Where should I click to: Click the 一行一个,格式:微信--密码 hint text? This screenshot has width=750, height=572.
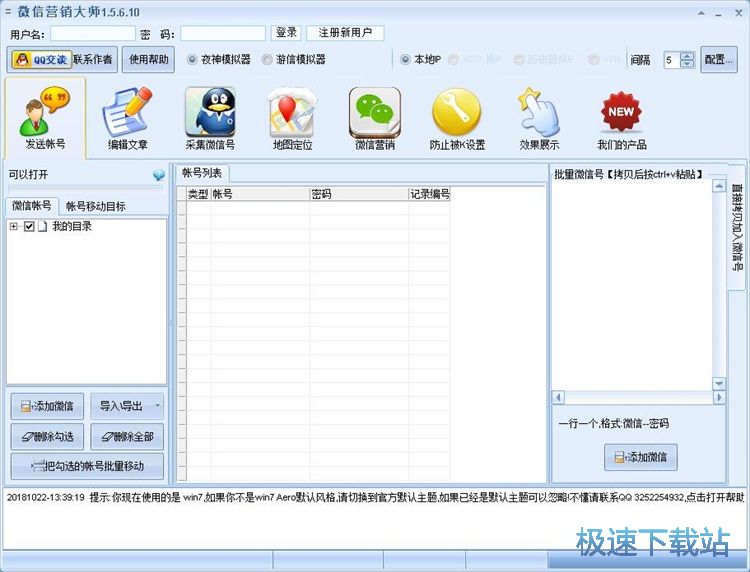pos(613,423)
